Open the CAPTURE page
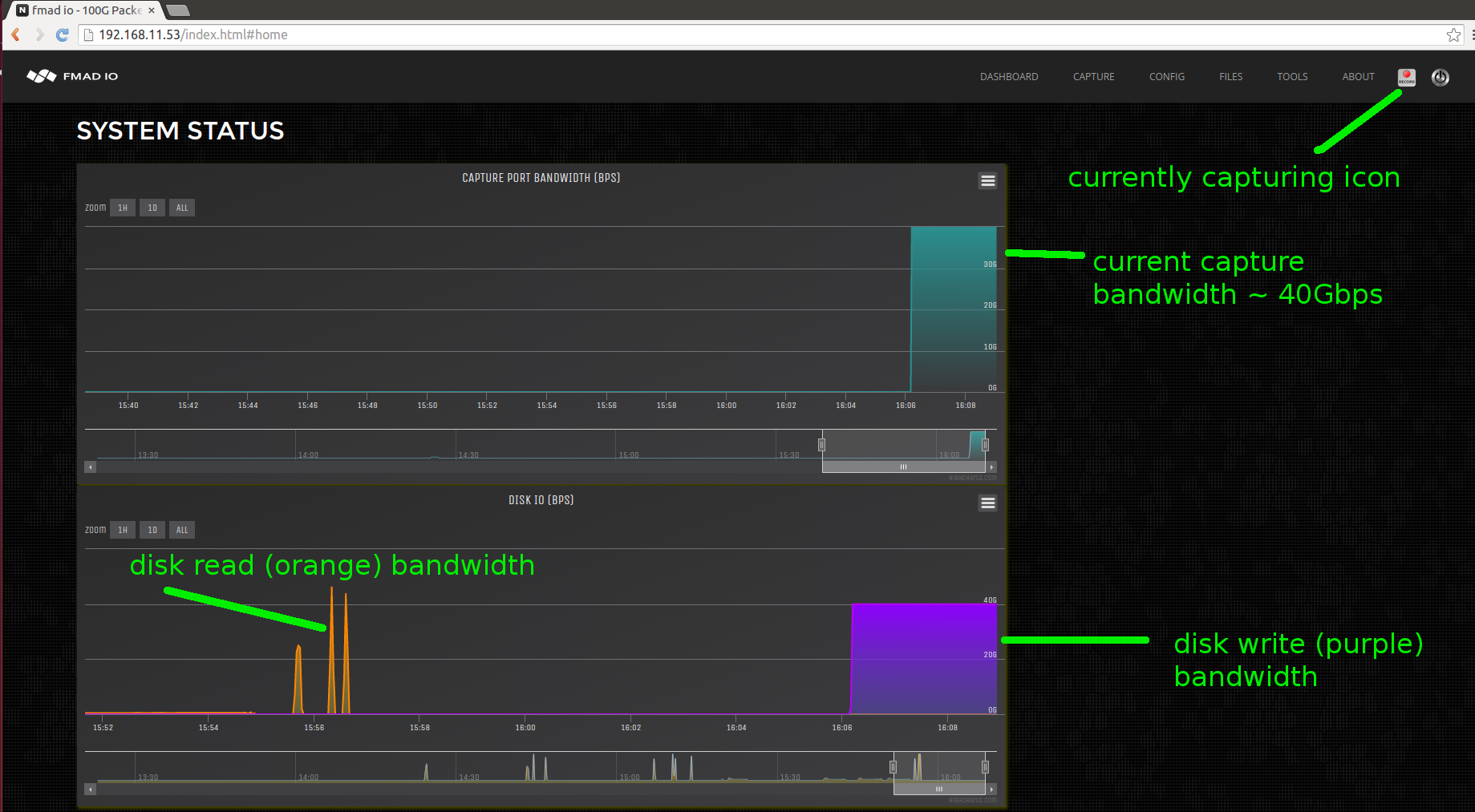 click(1093, 76)
